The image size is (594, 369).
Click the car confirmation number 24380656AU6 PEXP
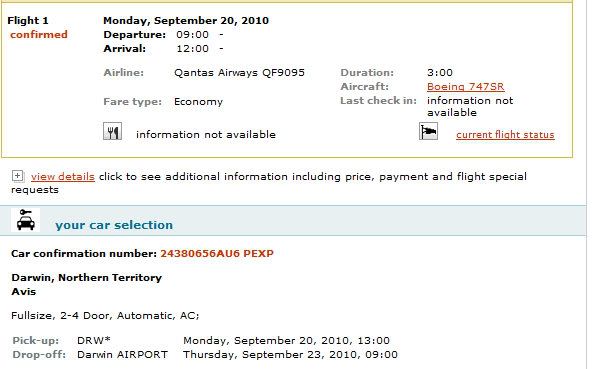[x=217, y=253]
